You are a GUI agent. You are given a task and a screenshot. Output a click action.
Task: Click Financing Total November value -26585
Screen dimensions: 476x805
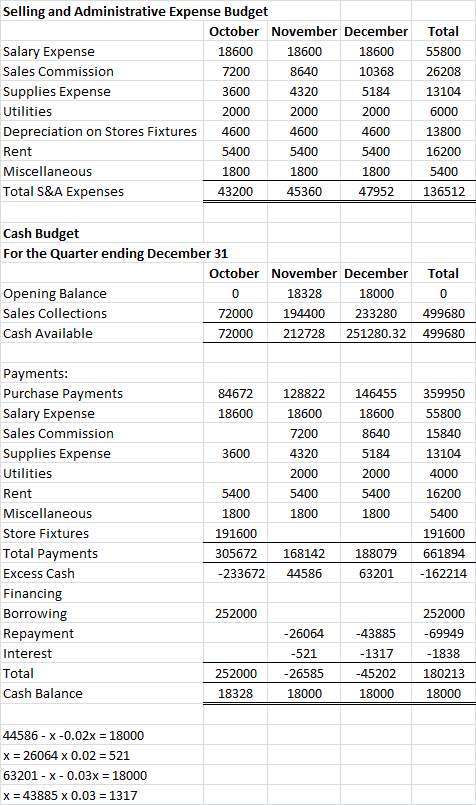[304, 674]
